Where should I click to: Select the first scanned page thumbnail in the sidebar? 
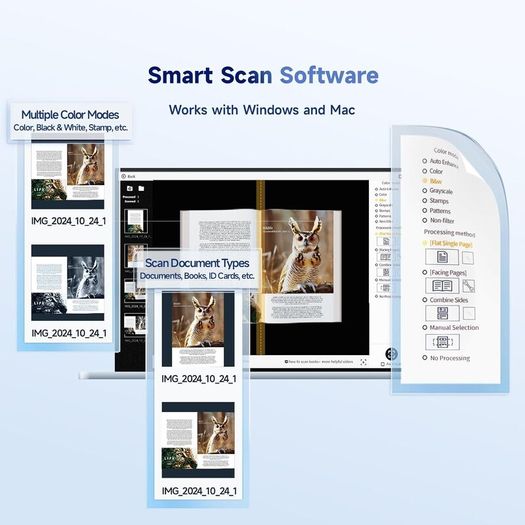coord(136,221)
